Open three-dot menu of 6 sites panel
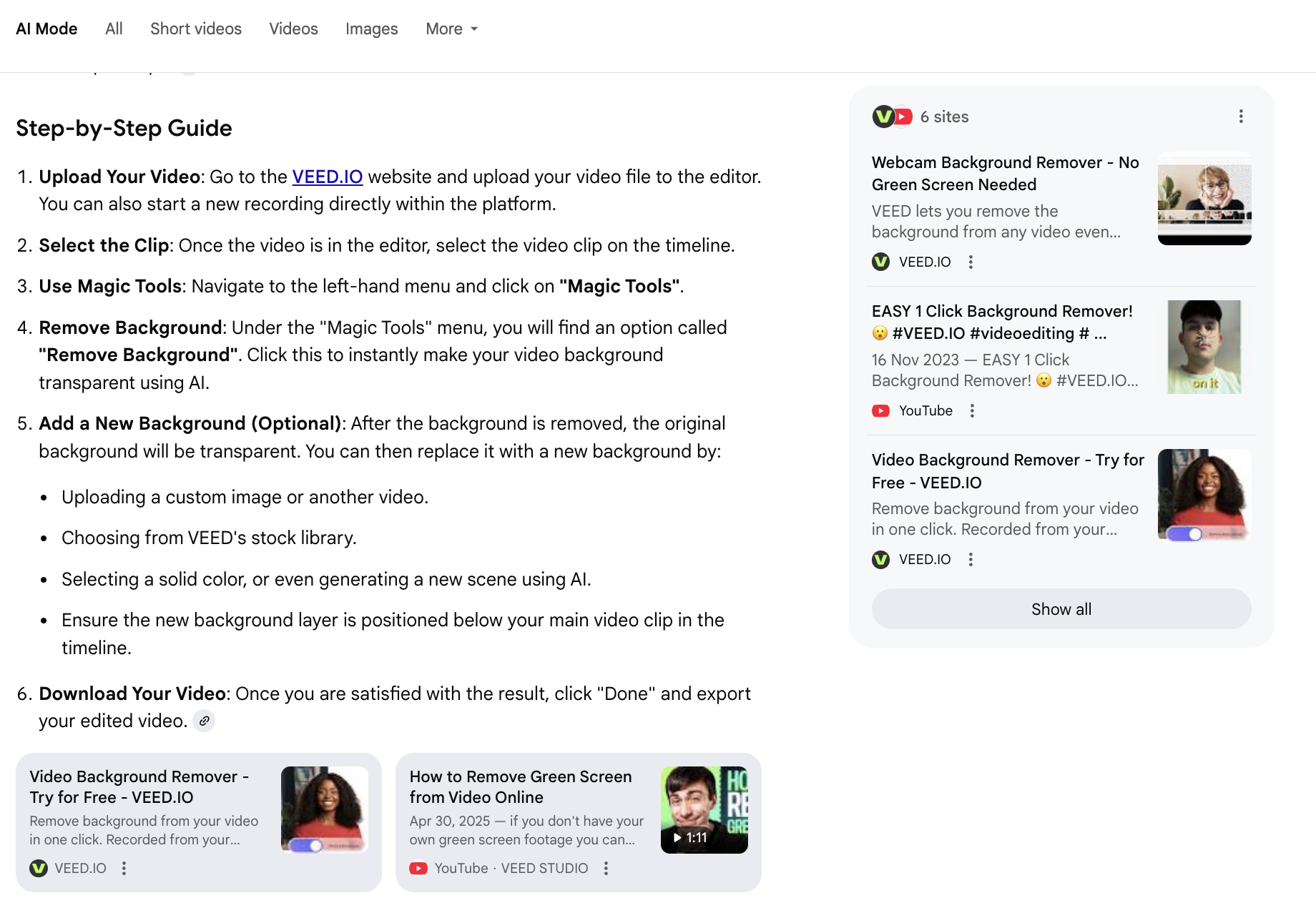Image resolution: width=1316 pixels, height=908 pixels. click(1241, 117)
